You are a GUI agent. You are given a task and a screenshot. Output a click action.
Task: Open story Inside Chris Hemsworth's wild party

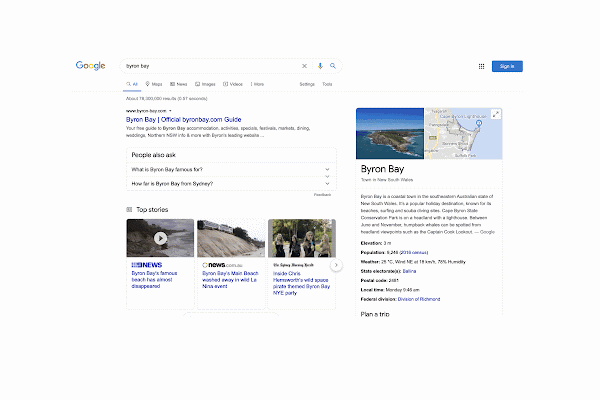point(301,283)
